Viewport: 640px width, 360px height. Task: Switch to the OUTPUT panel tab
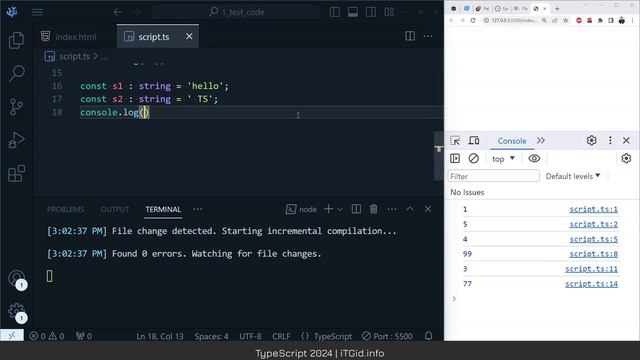click(x=115, y=209)
